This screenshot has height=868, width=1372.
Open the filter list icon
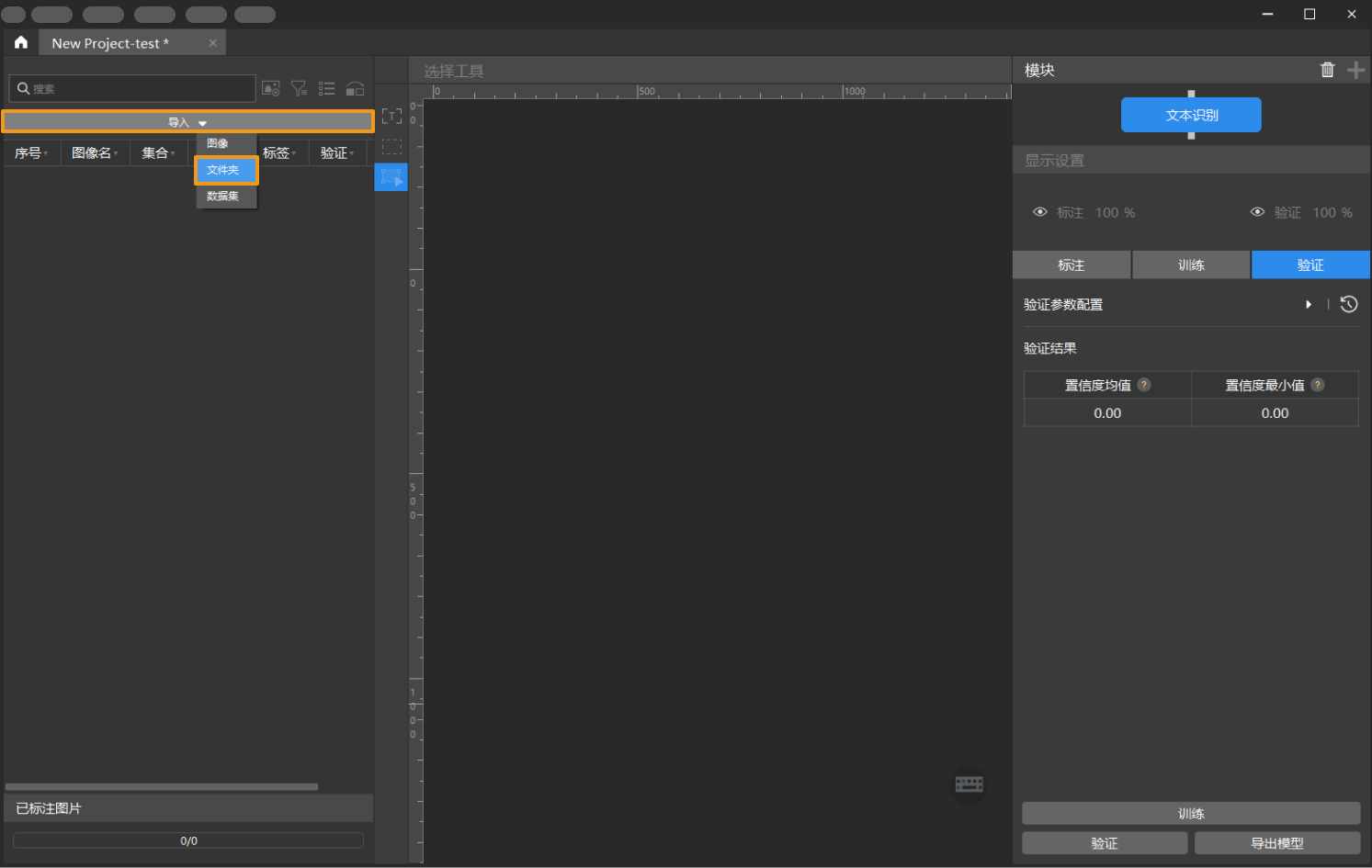pyautogui.click(x=299, y=88)
